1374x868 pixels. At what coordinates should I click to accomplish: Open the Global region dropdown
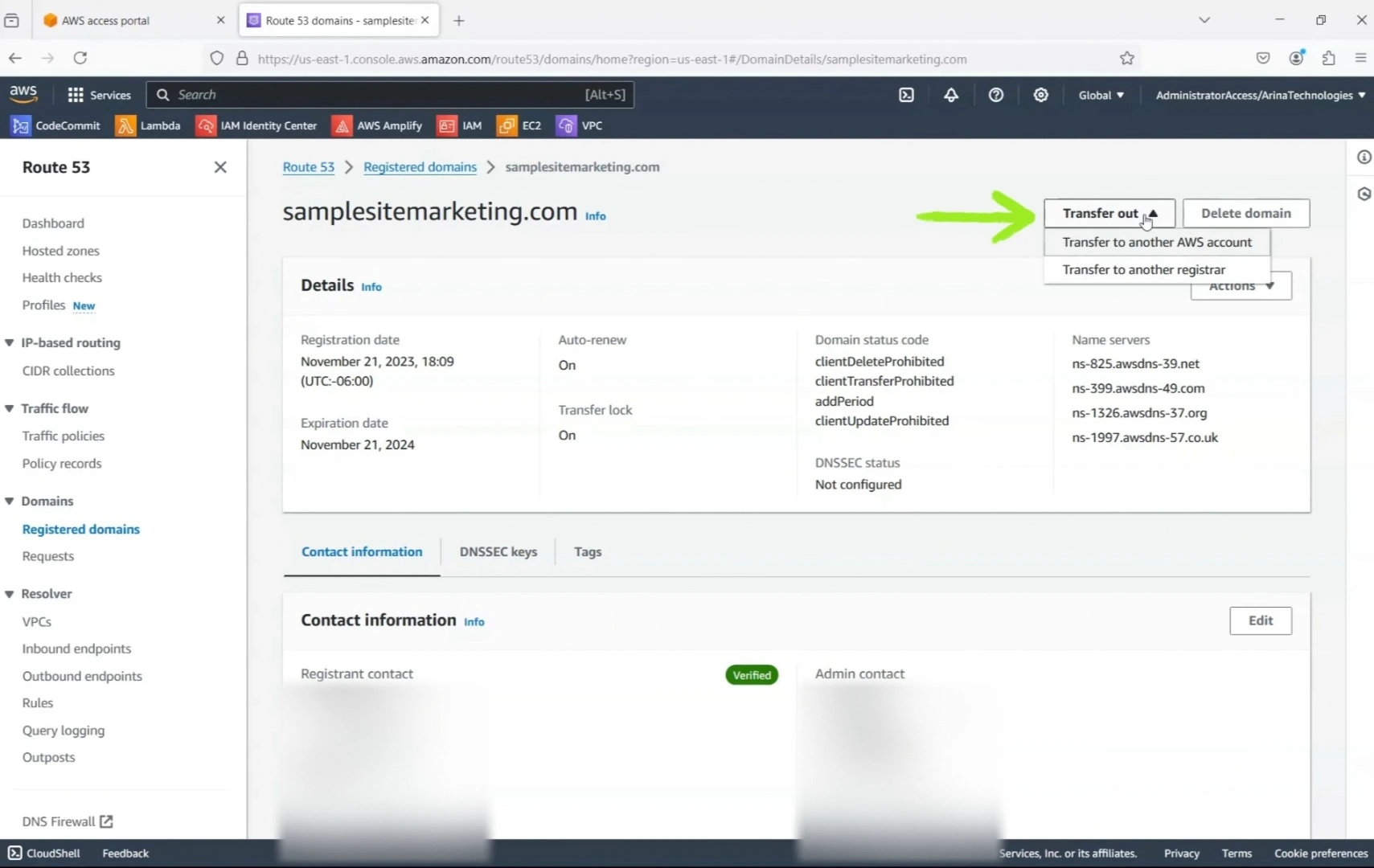[x=1101, y=95]
